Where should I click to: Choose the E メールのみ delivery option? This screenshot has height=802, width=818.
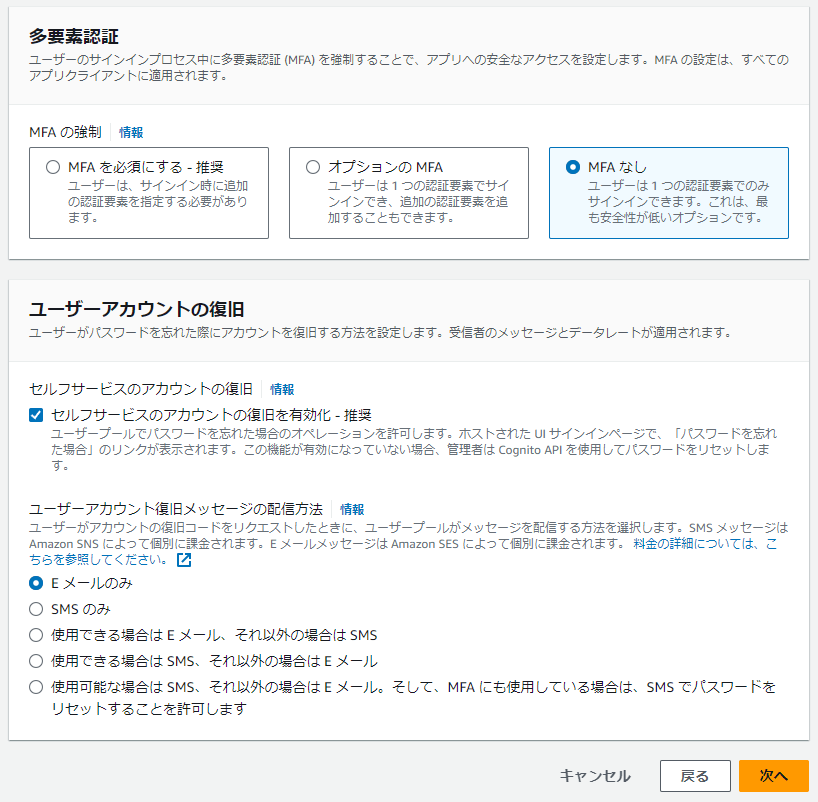(x=36, y=583)
